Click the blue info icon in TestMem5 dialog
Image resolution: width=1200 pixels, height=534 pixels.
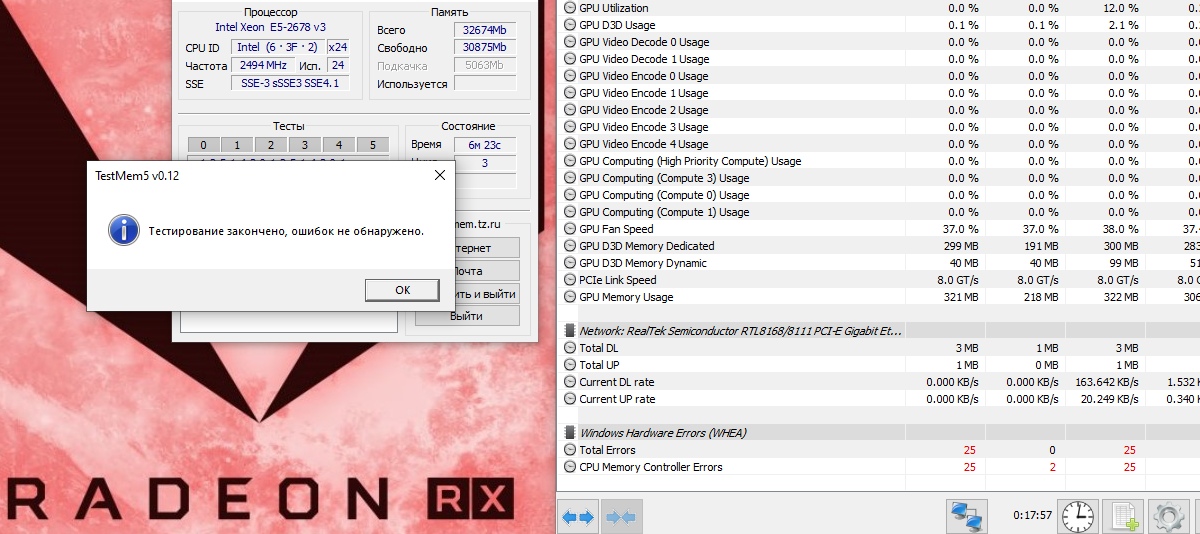click(x=123, y=230)
